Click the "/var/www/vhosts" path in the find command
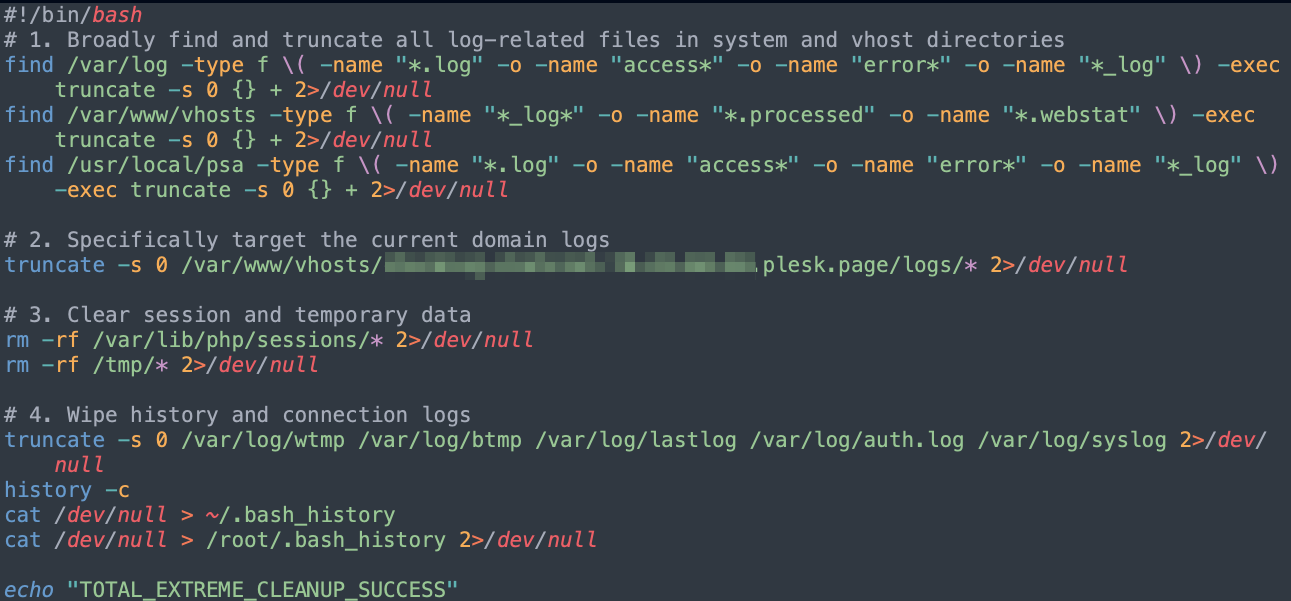The height and width of the screenshot is (601, 1291). (x=161, y=115)
